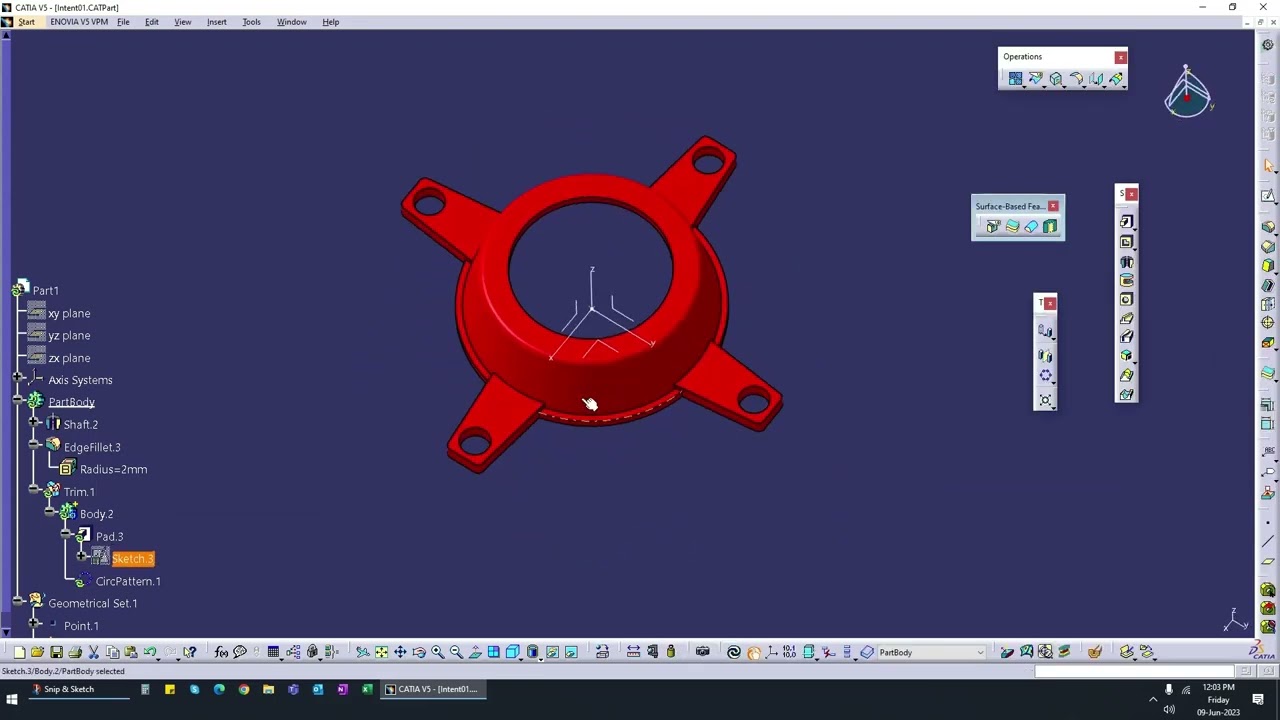Toggle the Hide/Show icon
The image size is (1280, 720).
[552, 652]
